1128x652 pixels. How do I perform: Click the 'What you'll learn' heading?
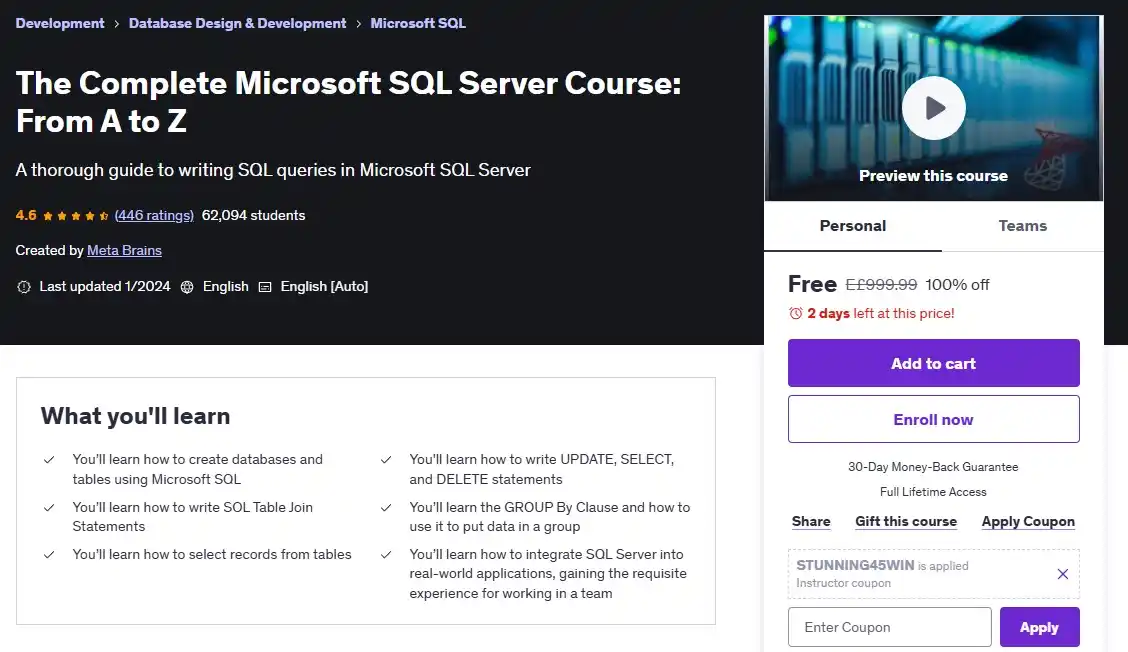135,416
